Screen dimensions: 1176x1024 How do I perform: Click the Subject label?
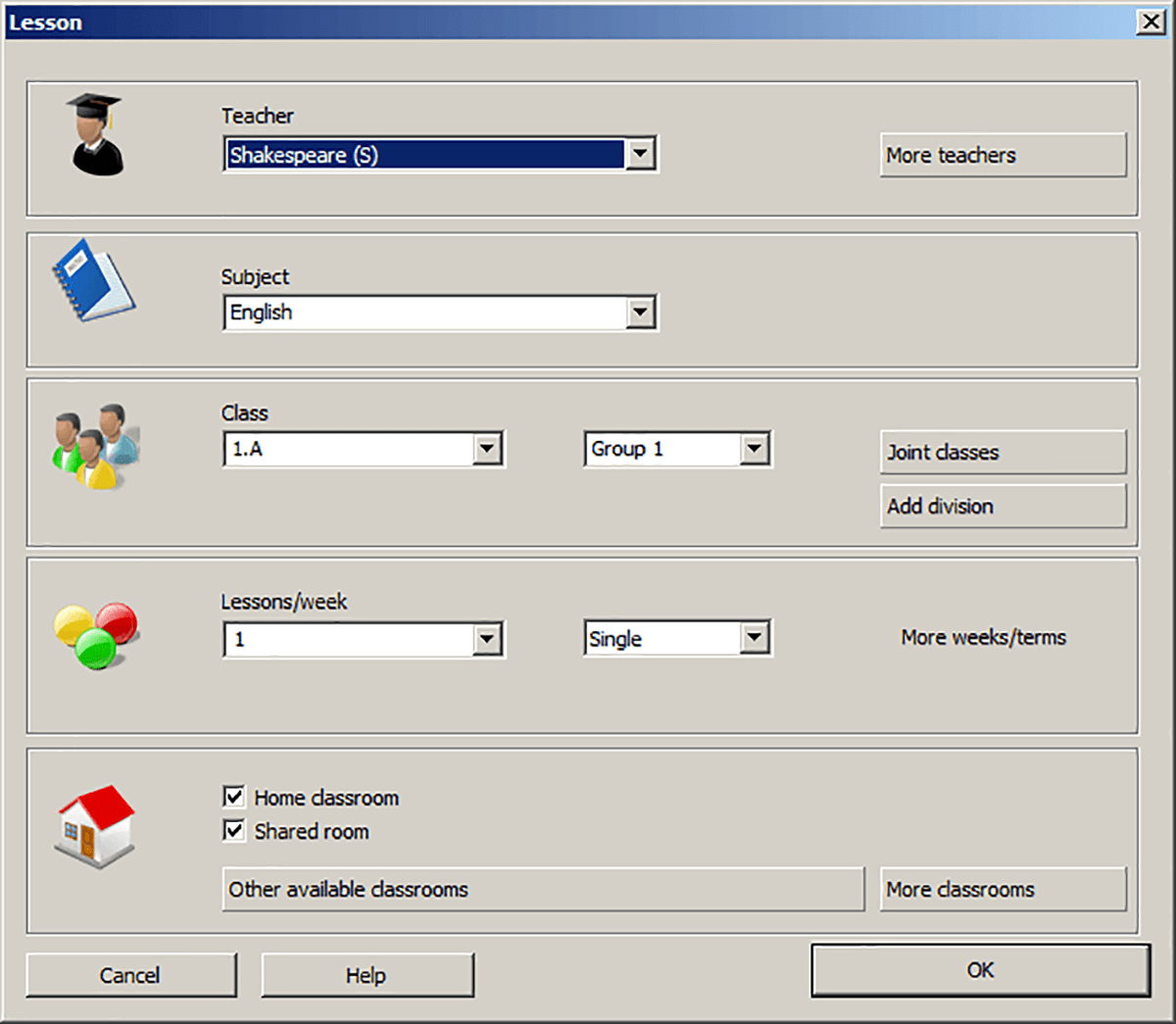(255, 277)
